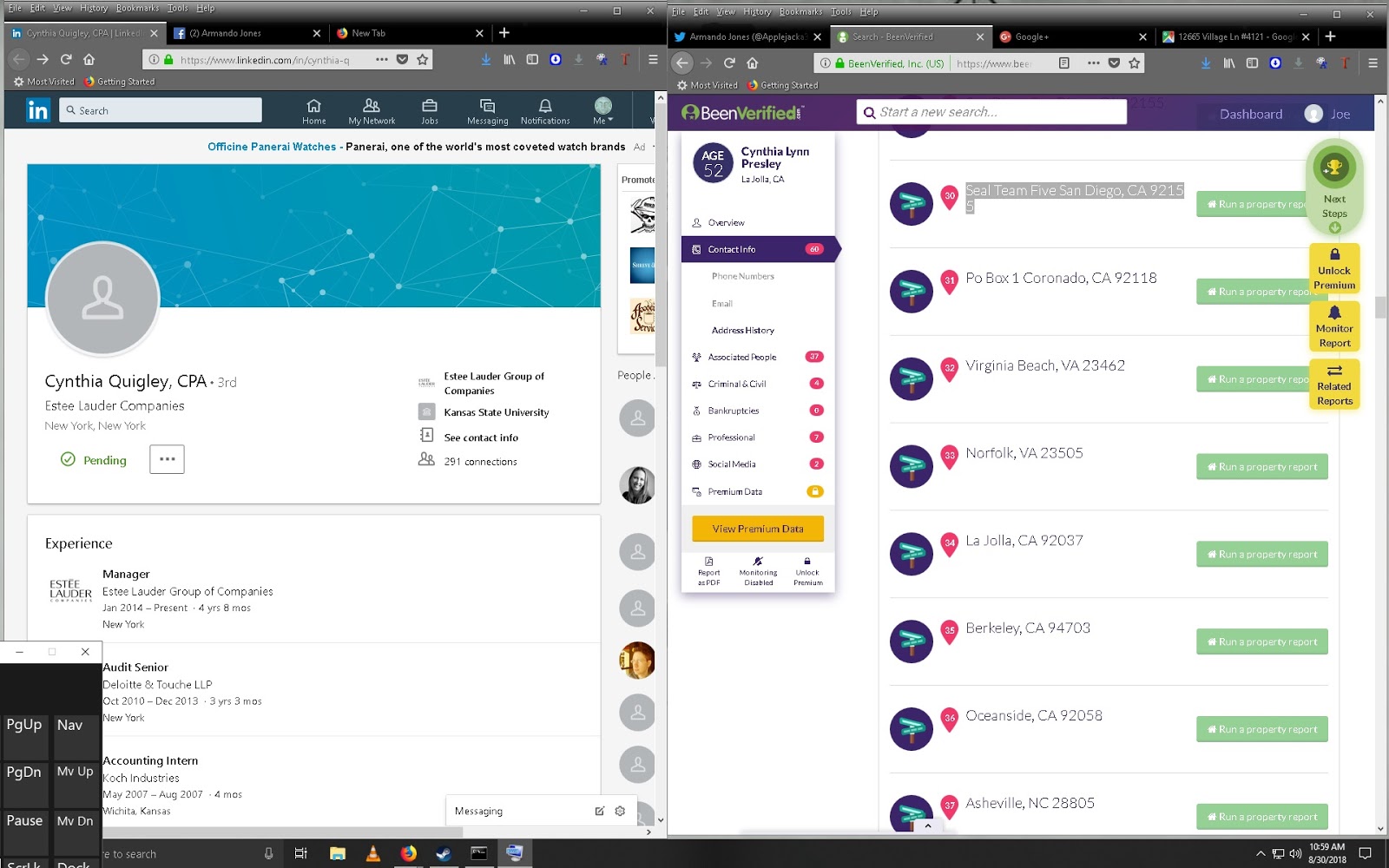Click LinkedIn Search field
1389x868 pixels.
(x=161, y=110)
